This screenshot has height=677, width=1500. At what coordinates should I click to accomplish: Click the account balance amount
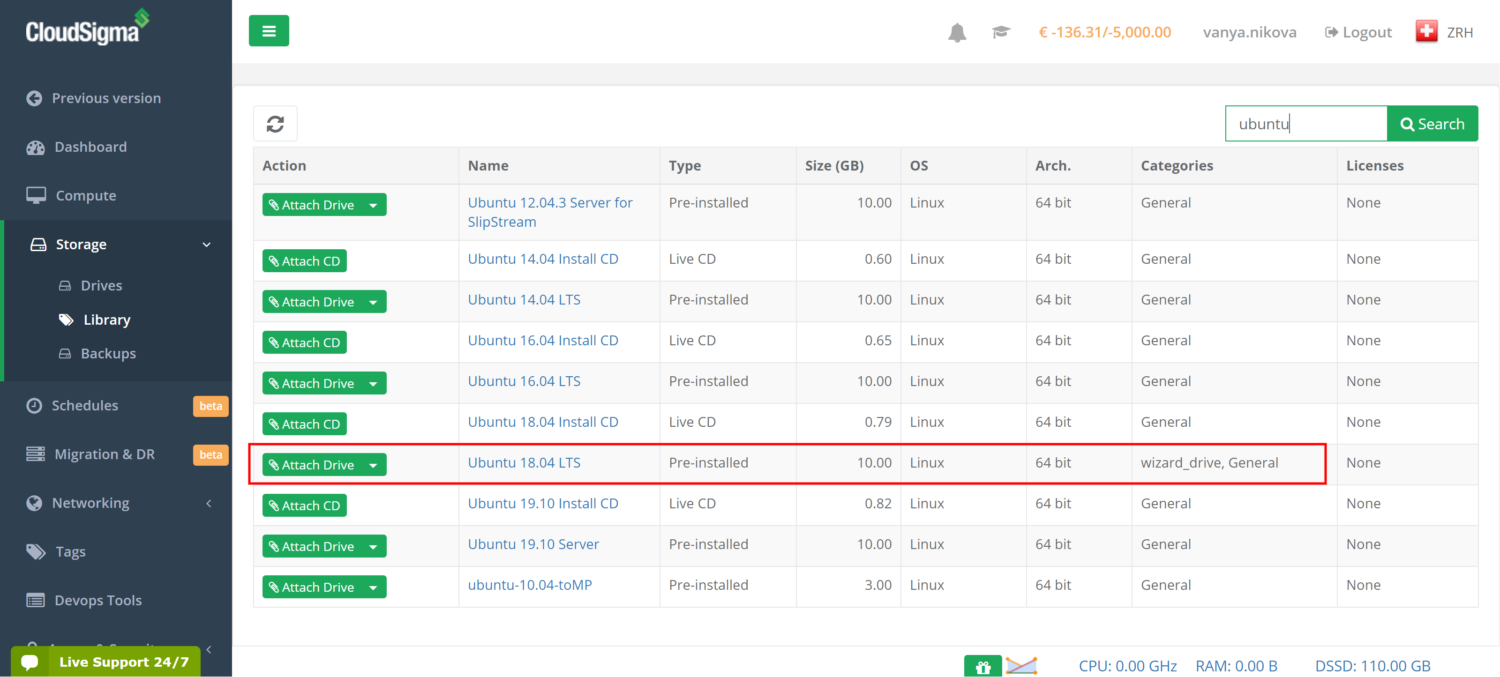tap(1105, 31)
